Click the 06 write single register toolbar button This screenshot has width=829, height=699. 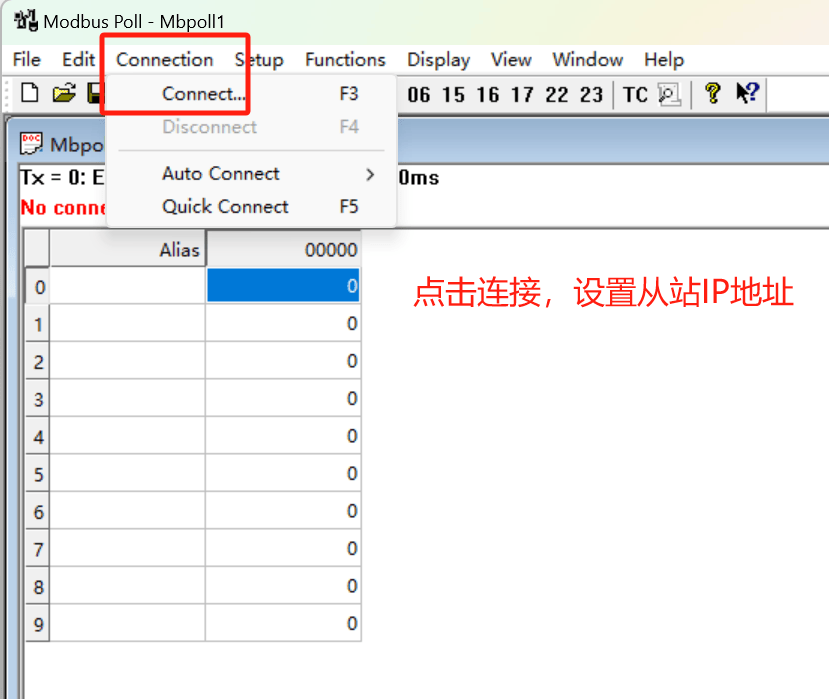click(x=418, y=95)
